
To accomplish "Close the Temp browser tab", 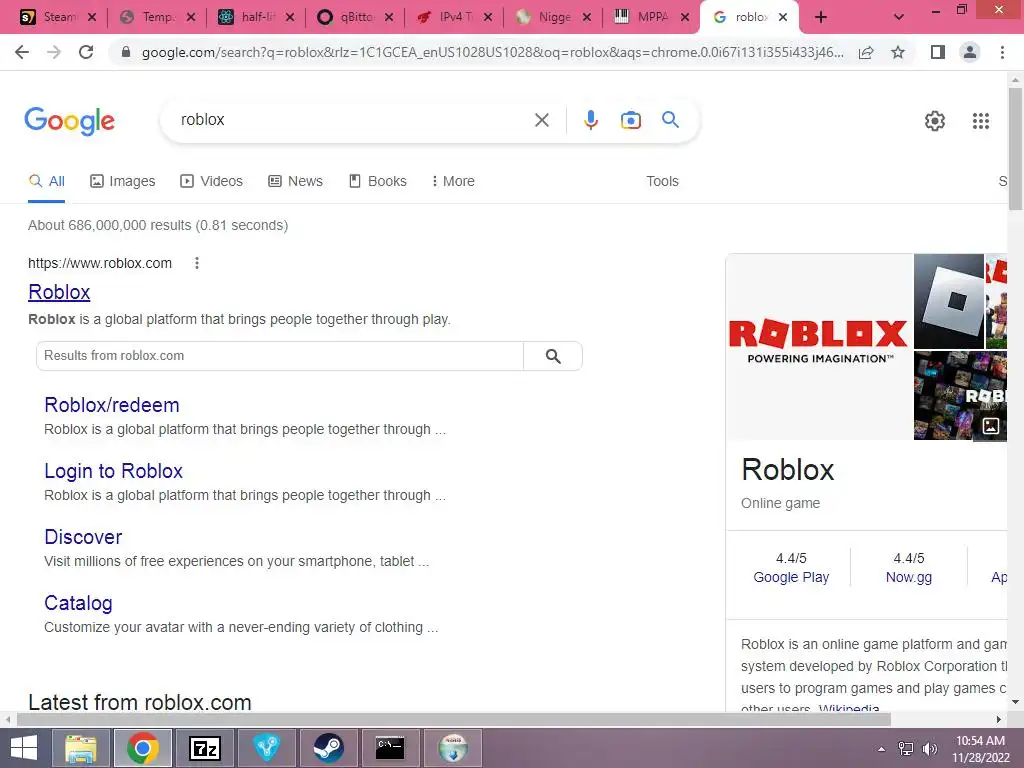I will pyautogui.click(x=191, y=18).
